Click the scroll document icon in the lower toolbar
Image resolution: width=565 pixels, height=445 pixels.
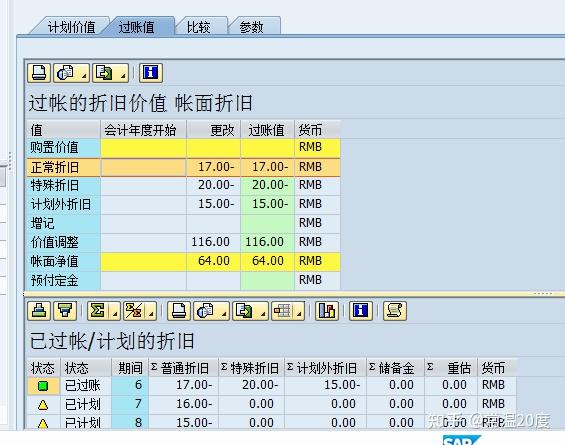click(395, 311)
